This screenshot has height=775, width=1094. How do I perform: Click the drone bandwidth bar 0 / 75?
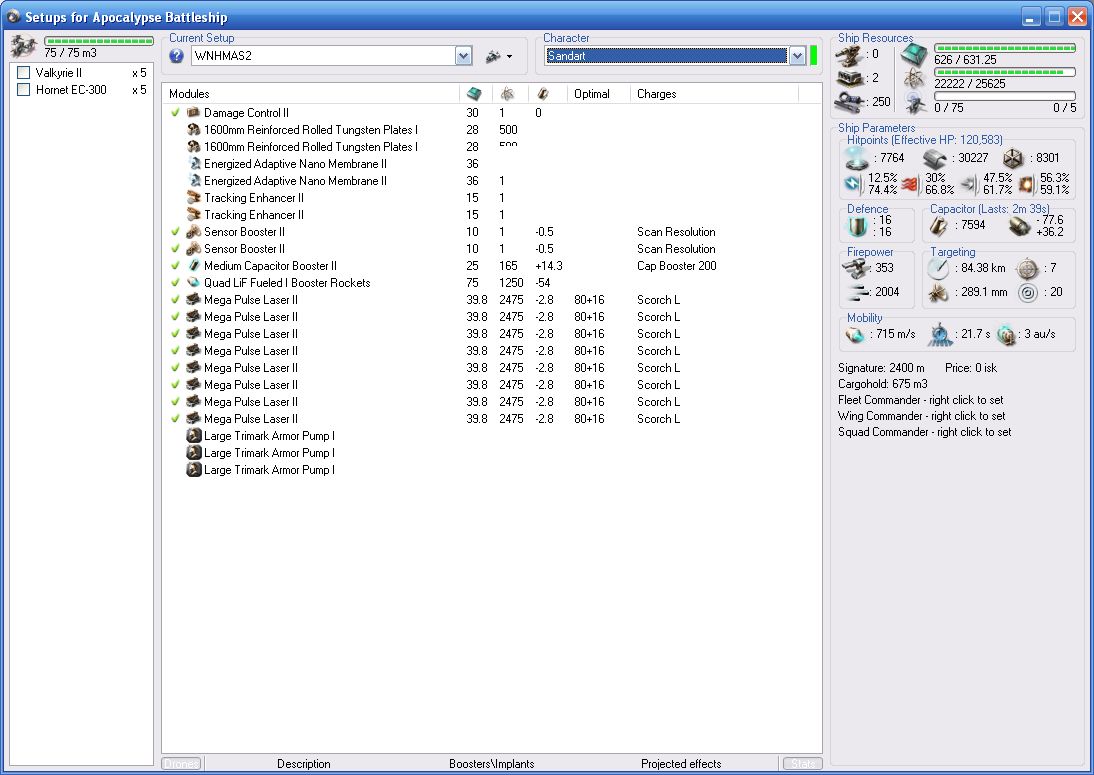click(1005, 96)
